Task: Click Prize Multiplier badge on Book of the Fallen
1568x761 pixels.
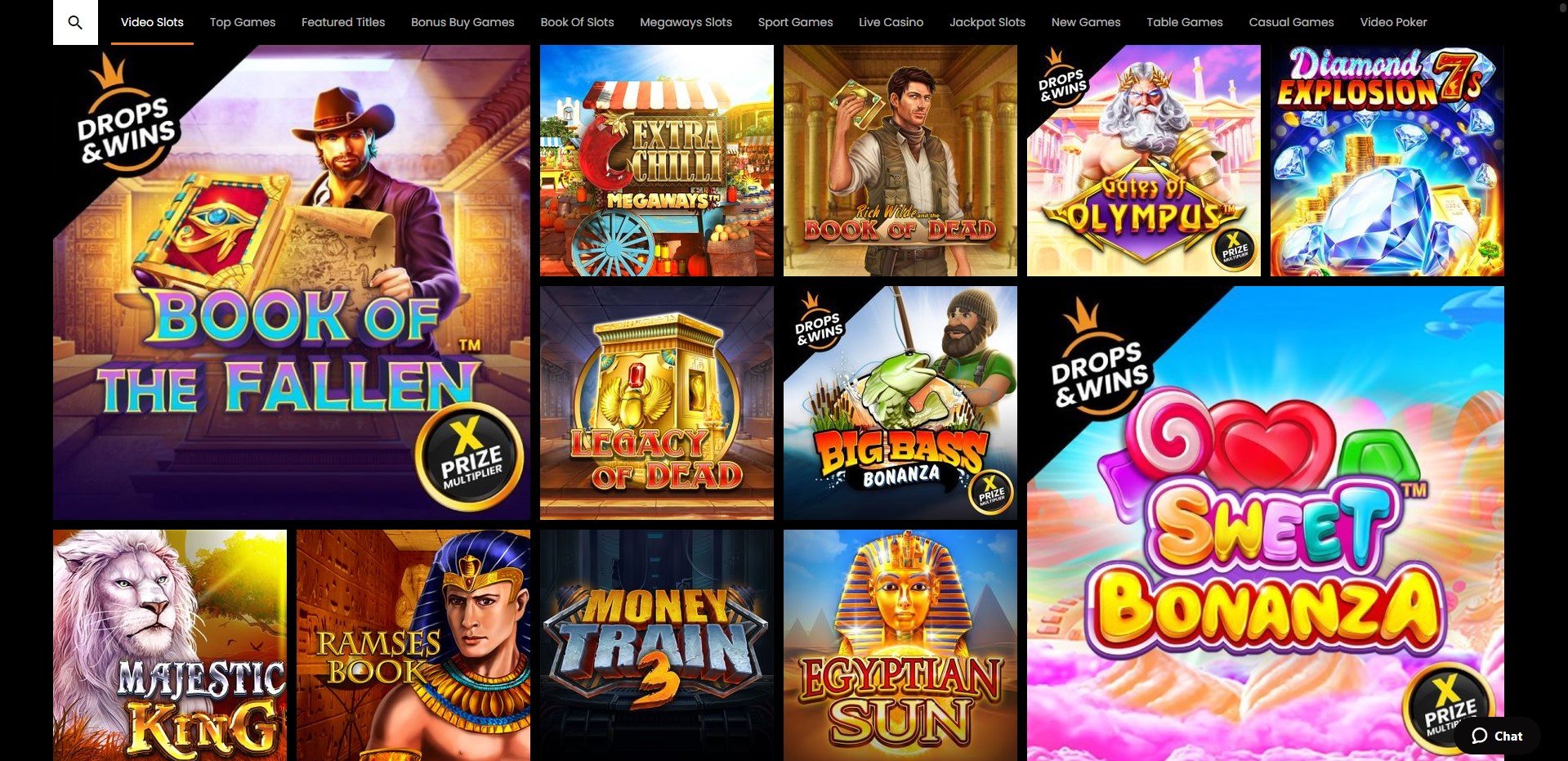Action: point(471,458)
